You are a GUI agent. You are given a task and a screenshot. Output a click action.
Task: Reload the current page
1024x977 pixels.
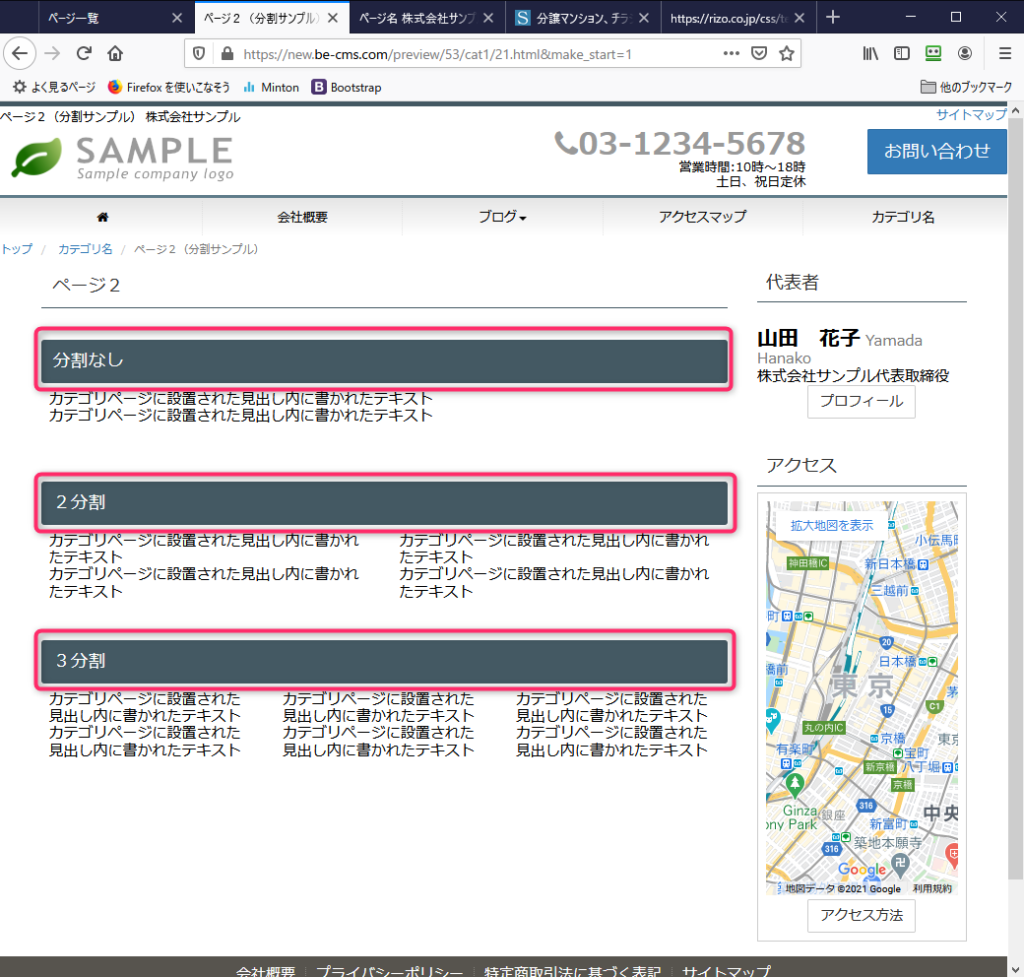pyautogui.click(x=84, y=54)
